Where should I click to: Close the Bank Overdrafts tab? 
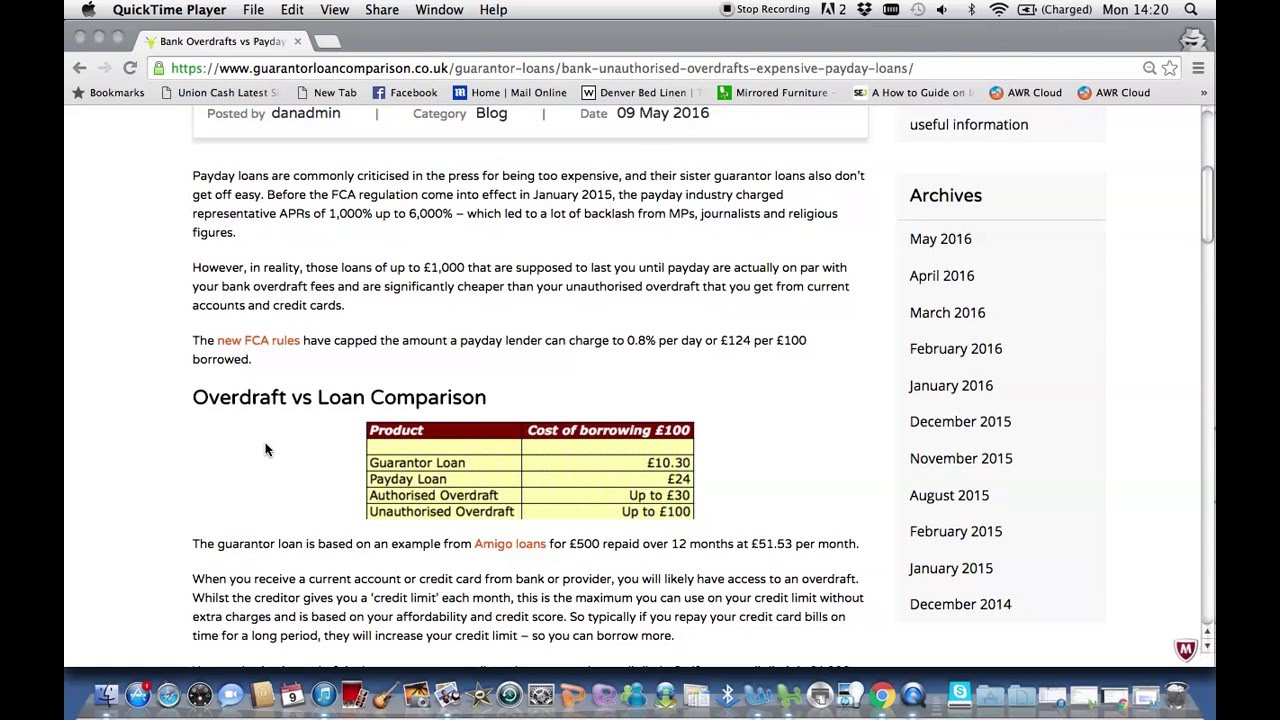tap(297, 41)
